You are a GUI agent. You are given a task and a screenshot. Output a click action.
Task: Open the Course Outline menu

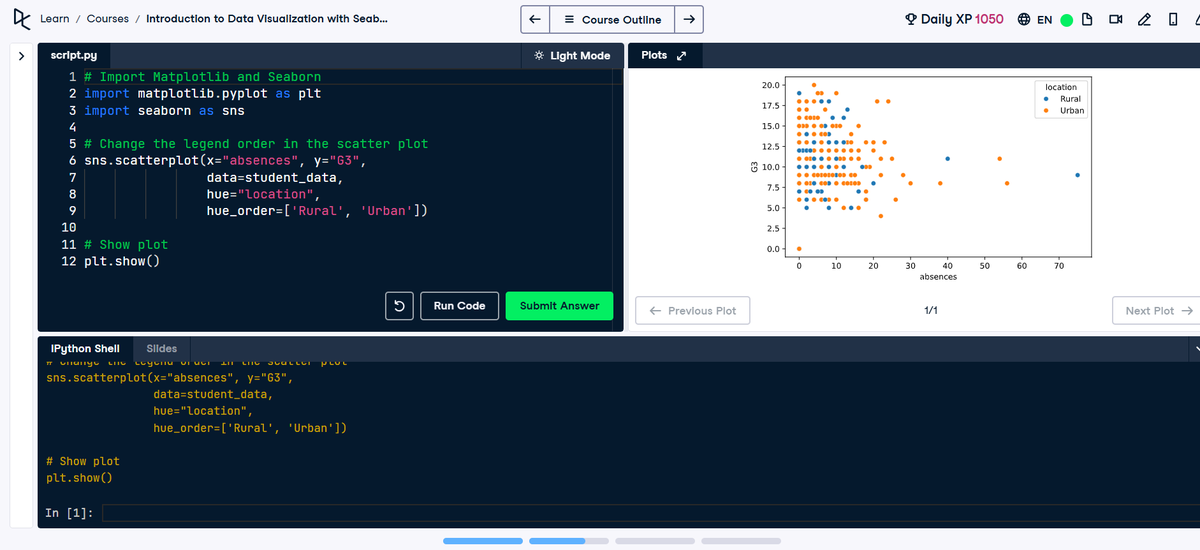coord(612,19)
